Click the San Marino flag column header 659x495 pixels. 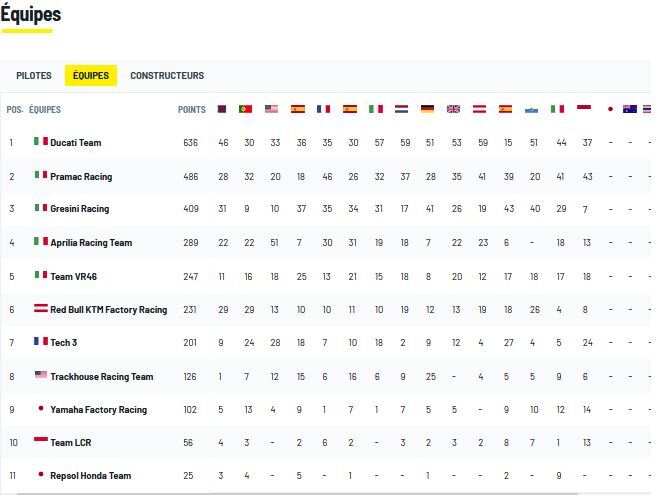532,109
